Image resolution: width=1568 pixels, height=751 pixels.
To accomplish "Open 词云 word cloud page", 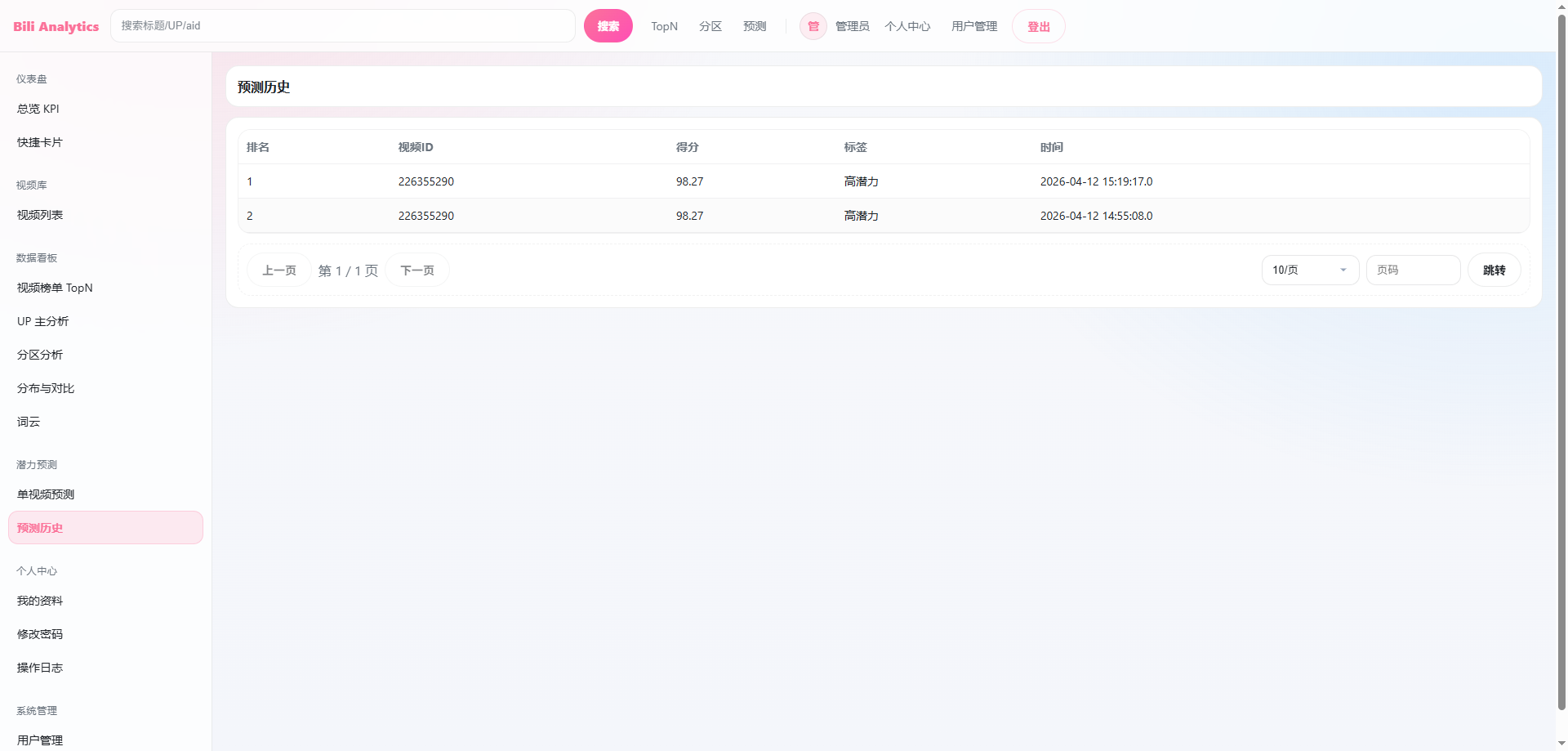I will coord(29,422).
